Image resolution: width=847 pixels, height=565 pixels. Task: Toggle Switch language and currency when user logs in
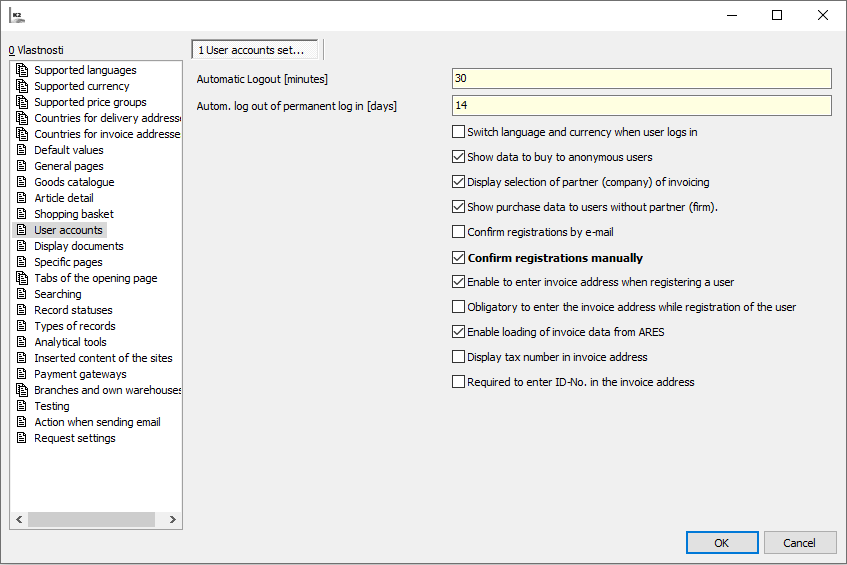[459, 132]
